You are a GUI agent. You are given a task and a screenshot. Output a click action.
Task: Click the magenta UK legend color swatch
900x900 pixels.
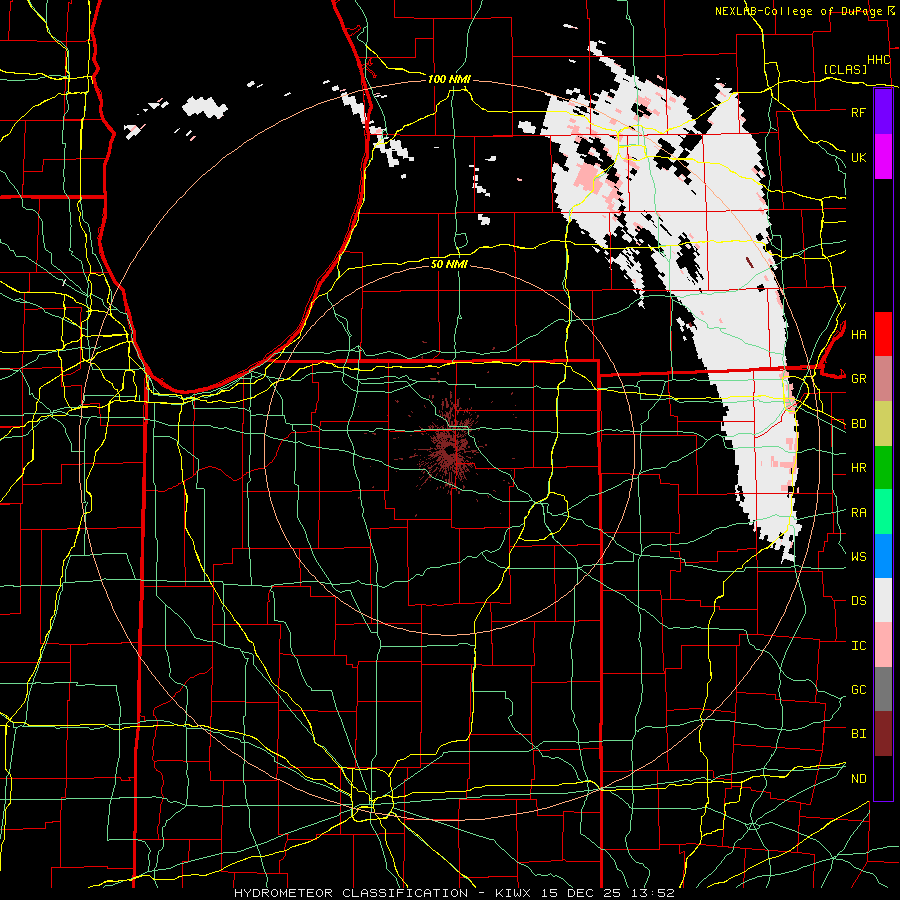point(883,157)
